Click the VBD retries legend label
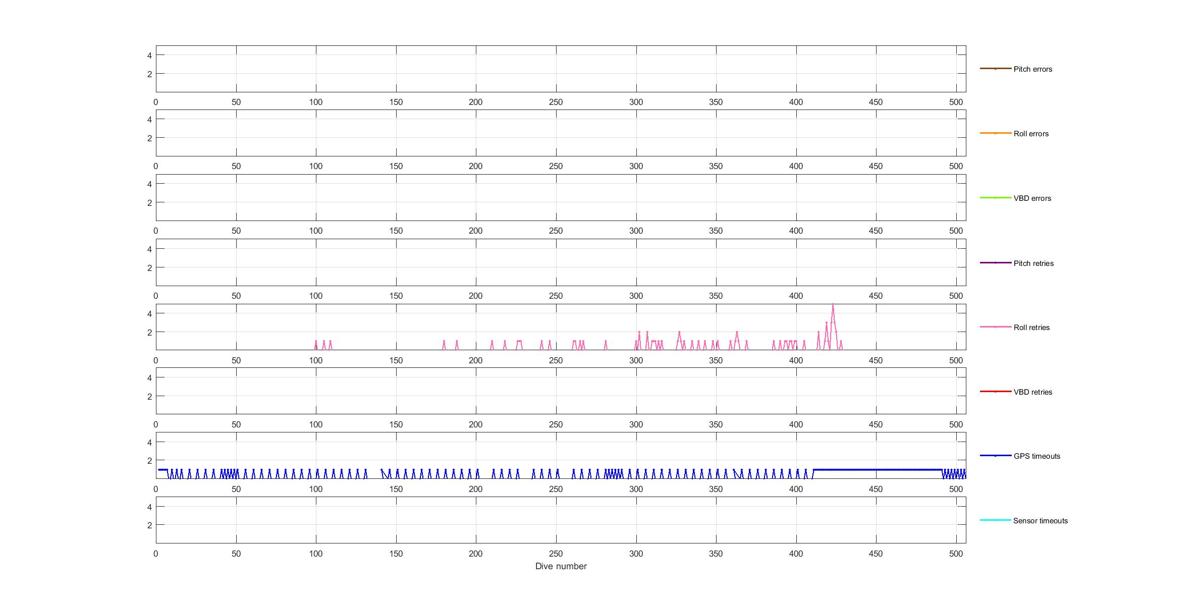Image resolution: width=1200 pixels, height=611 pixels. pyautogui.click(x=1032, y=392)
